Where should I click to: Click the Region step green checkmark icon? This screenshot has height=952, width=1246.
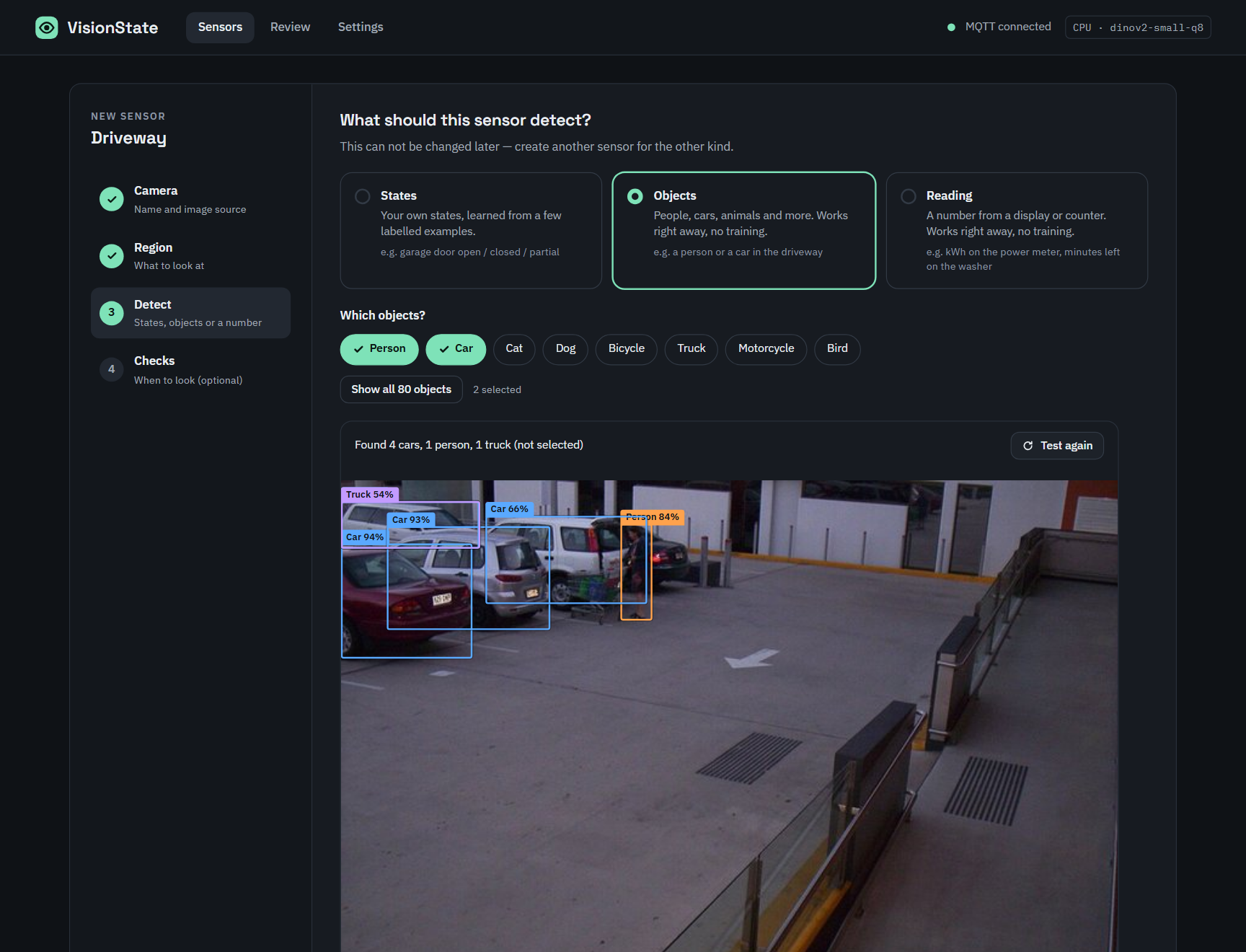pyautogui.click(x=112, y=256)
